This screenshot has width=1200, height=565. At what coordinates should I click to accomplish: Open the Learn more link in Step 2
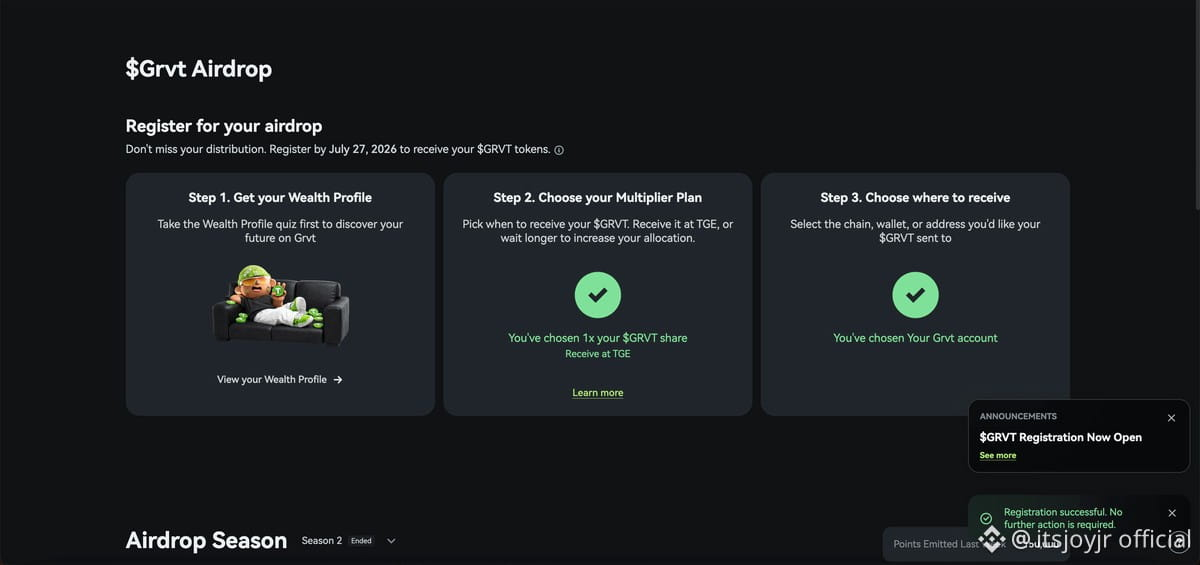(598, 393)
